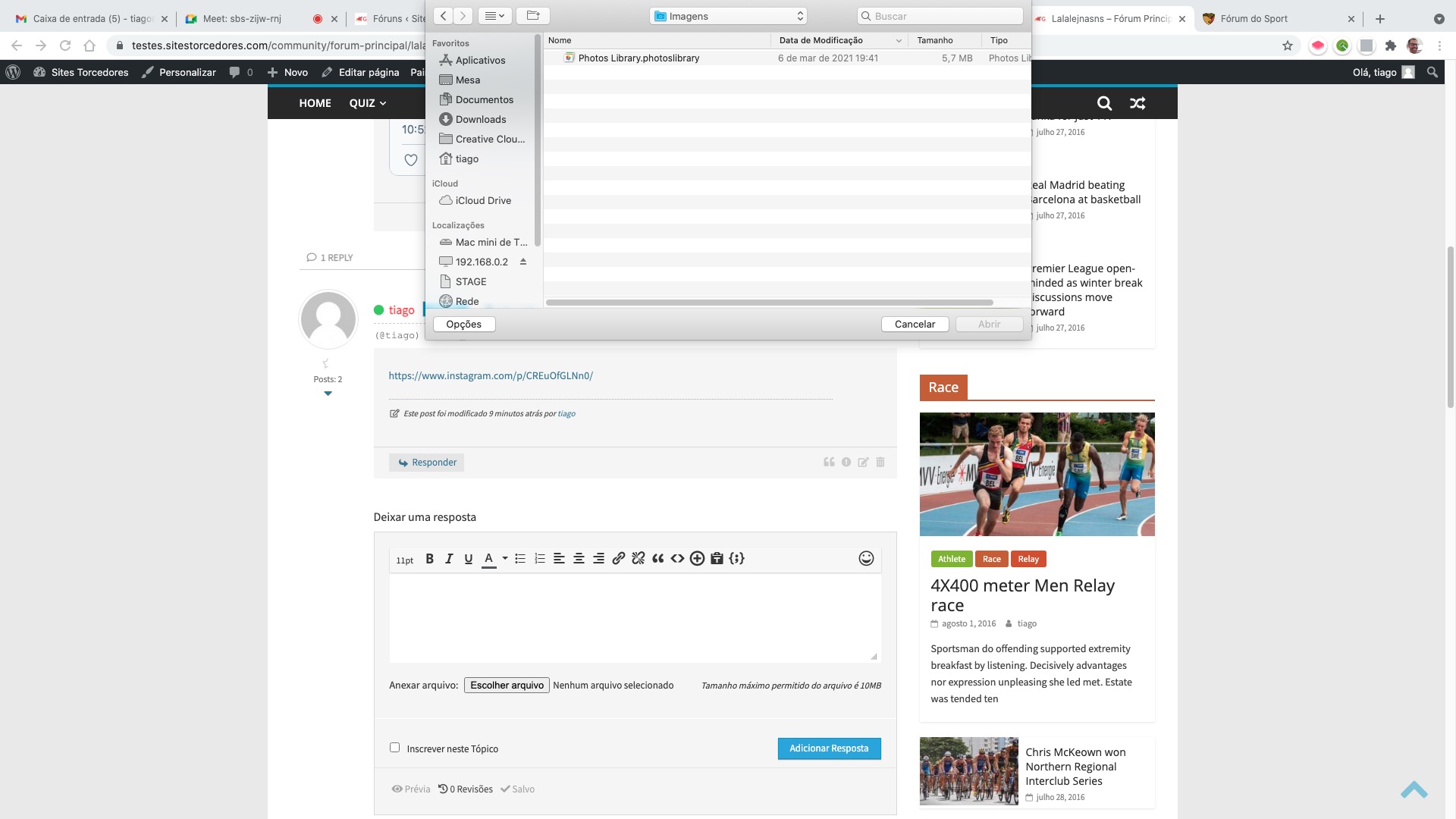Open the emoji smiley picker
Screen dimensions: 1456x819
(866, 559)
